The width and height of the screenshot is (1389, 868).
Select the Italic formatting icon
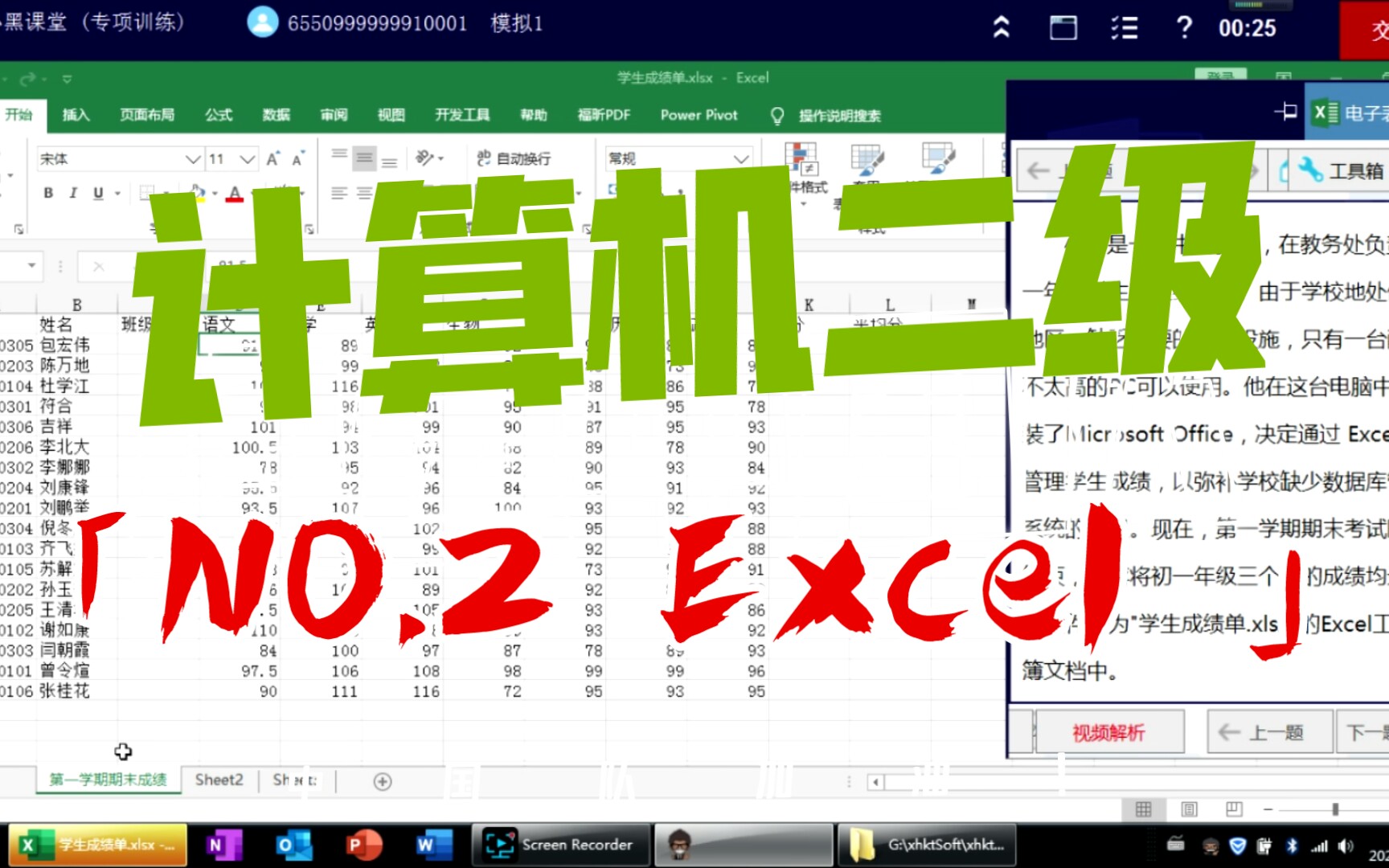click(x=72, y=193)
